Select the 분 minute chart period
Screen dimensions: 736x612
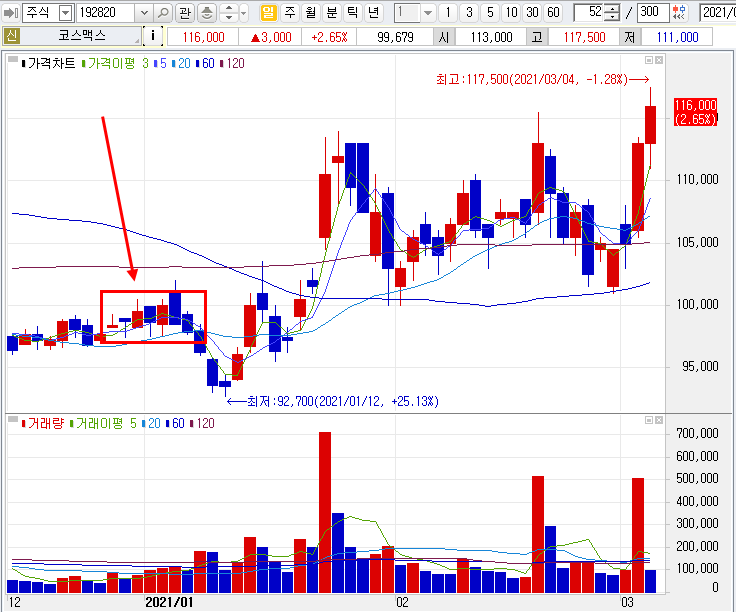(331, 13)
